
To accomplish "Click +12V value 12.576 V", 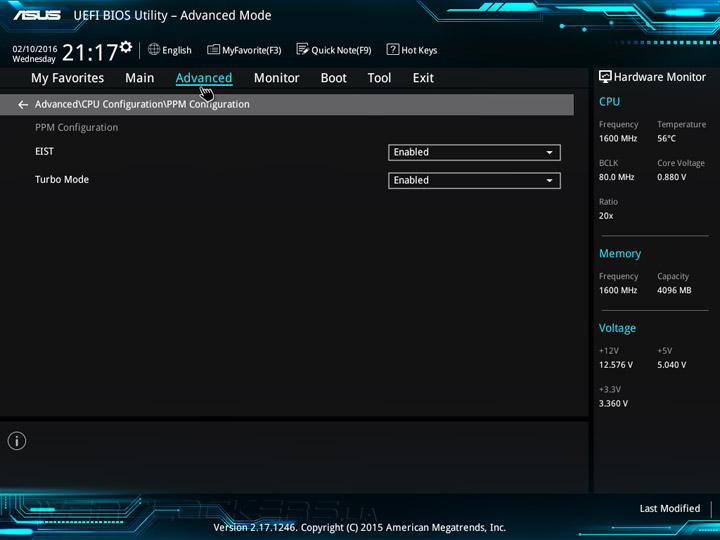I will (616, 365).
